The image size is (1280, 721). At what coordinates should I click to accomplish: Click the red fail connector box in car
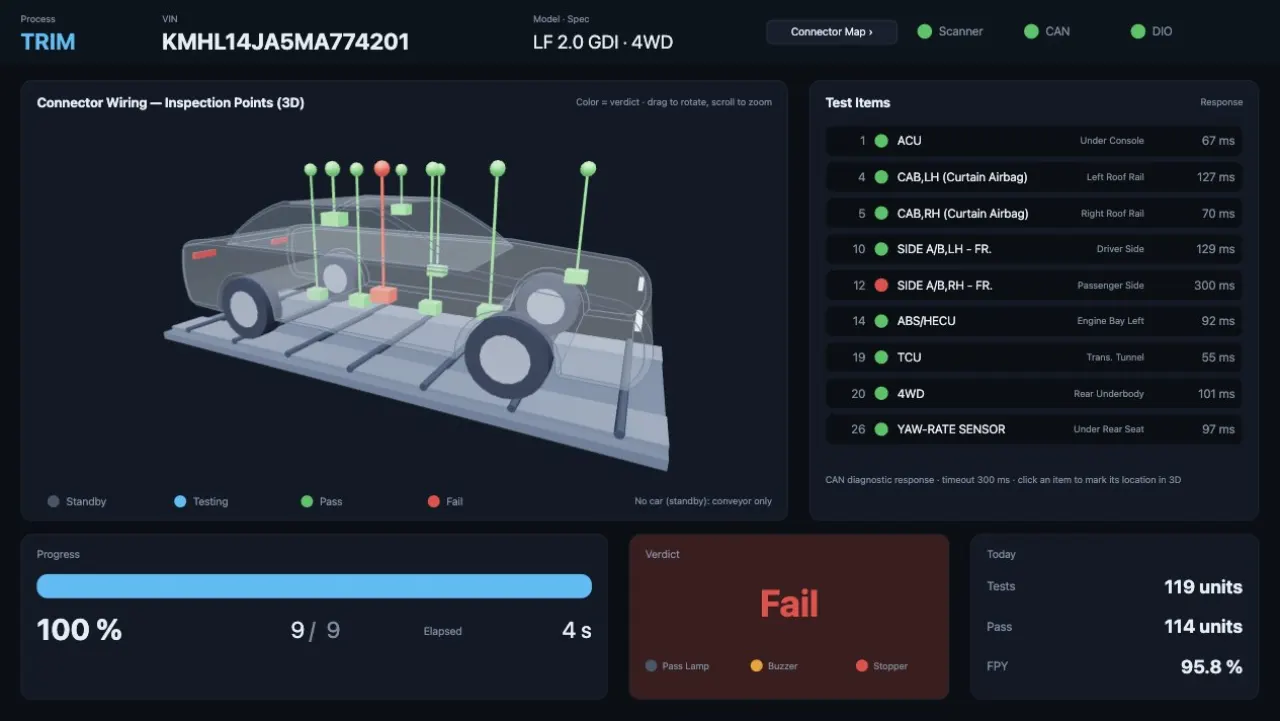pos(382,294)
